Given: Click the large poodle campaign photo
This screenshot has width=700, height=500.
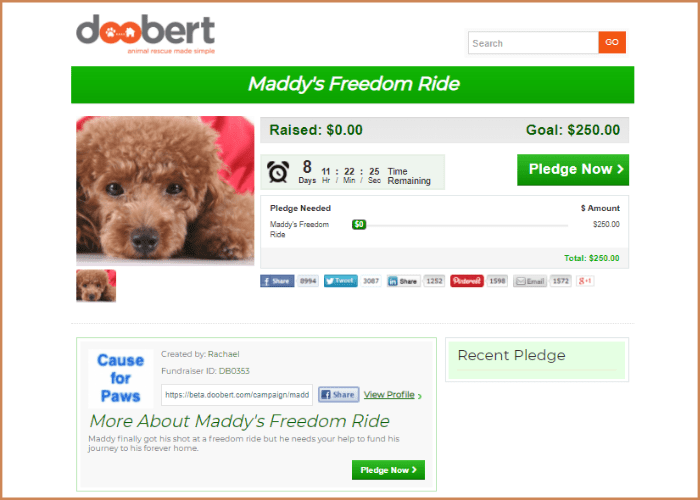Looking at the screenshot, I should (x=165, y=191).
